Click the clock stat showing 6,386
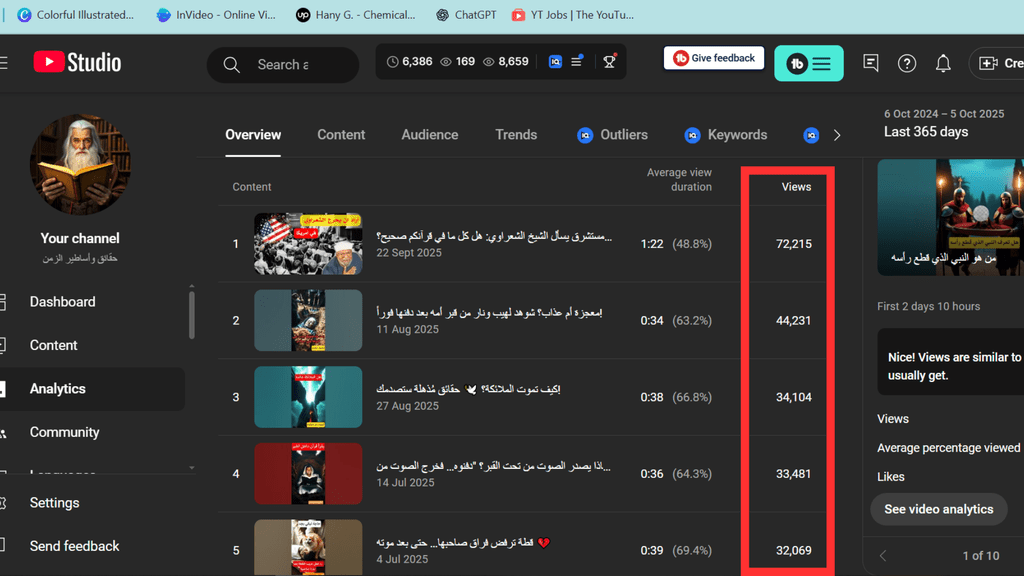 click(409, 61)
